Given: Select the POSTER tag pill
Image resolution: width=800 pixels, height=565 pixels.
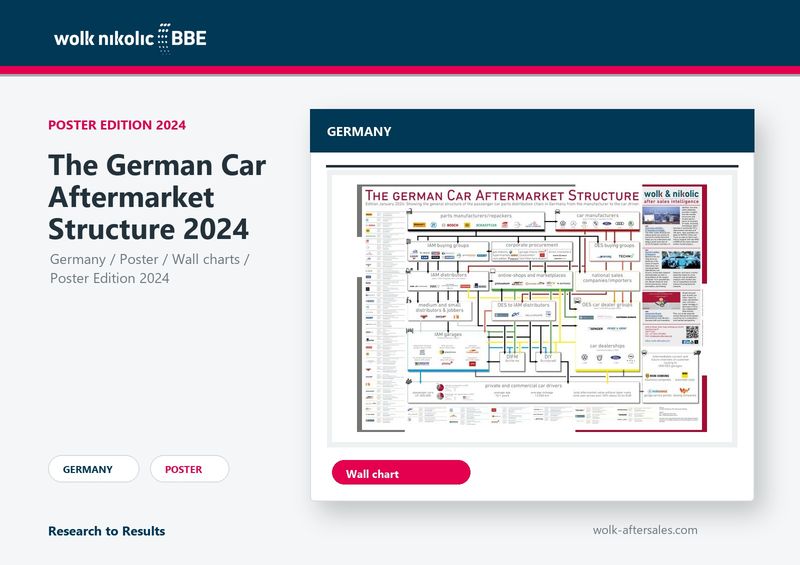Looking at the screenshot, I should tap(189, 469).
